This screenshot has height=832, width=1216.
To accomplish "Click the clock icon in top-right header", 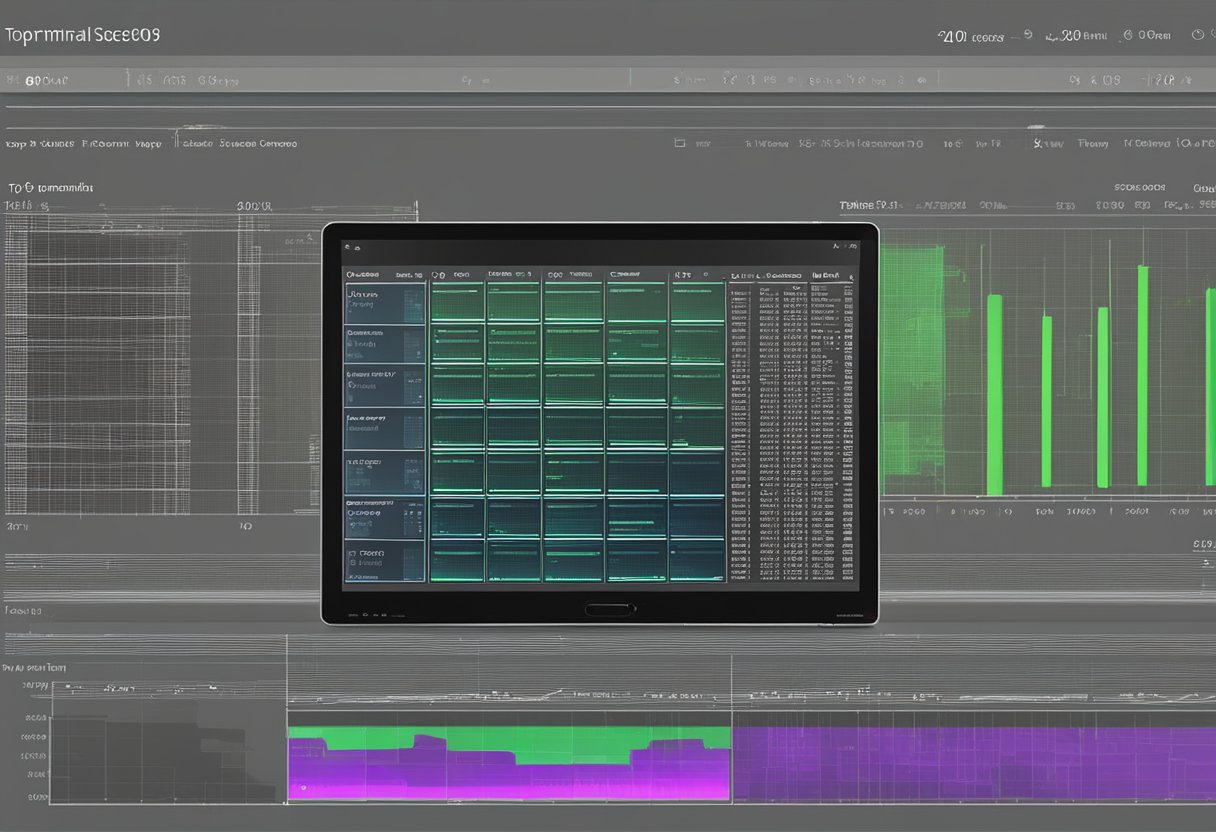I will pos(1198,35).
